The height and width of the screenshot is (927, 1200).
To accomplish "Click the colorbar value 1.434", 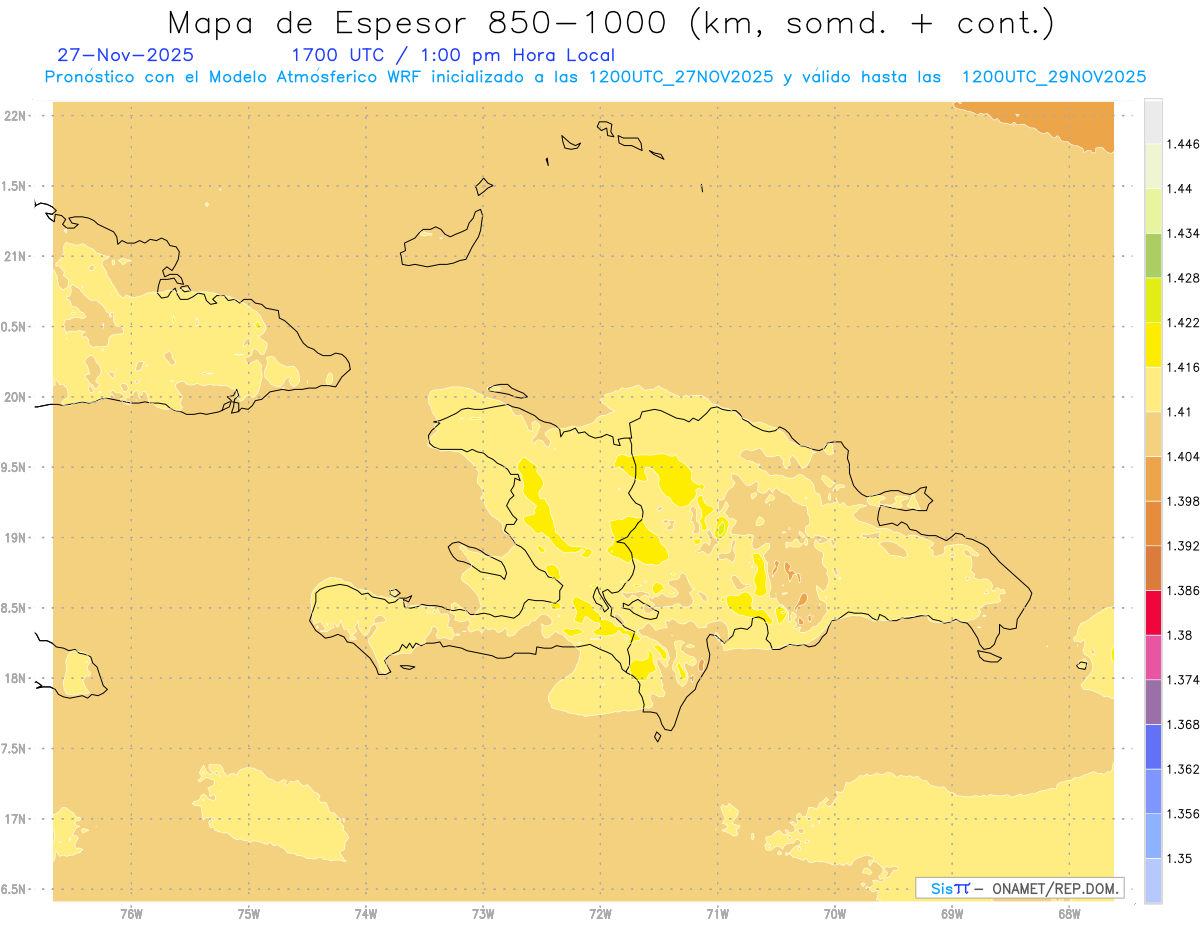I will coord(1183,233).
